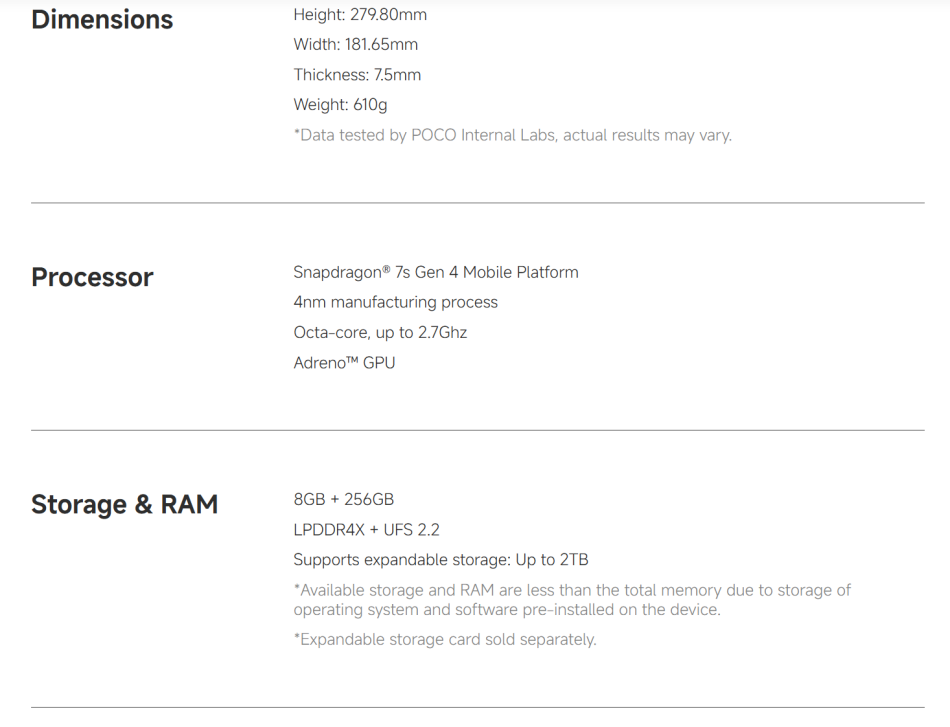Click the Processor section heading
Image resolution: width=950 pixels, height=727 pixels.
92,277
